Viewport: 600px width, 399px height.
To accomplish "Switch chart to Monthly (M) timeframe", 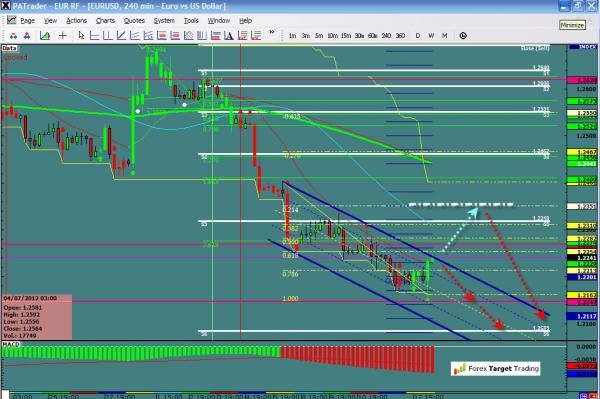I will click(444, 36).
